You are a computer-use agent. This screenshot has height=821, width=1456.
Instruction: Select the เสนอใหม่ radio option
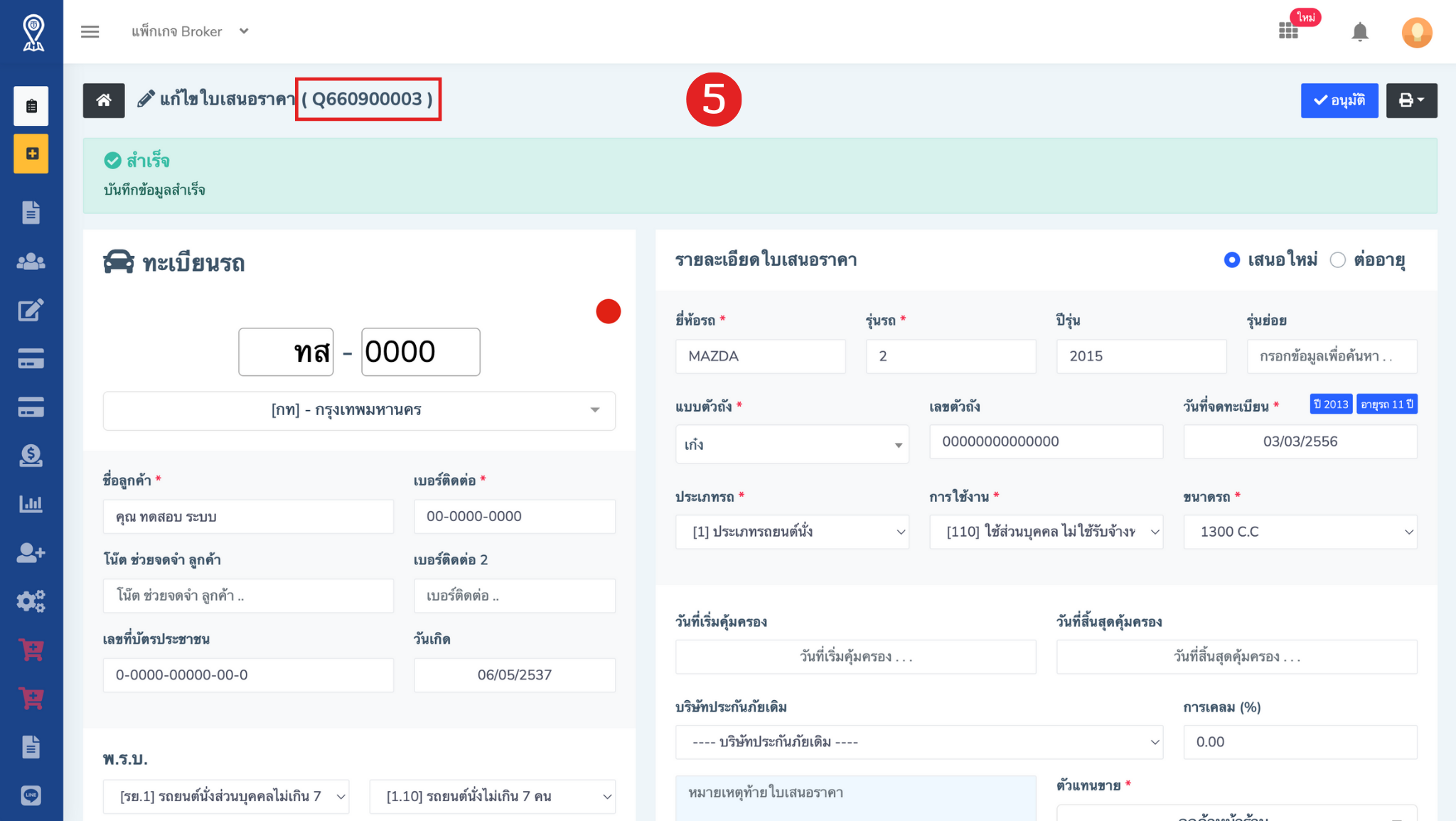coord(1232,260)
